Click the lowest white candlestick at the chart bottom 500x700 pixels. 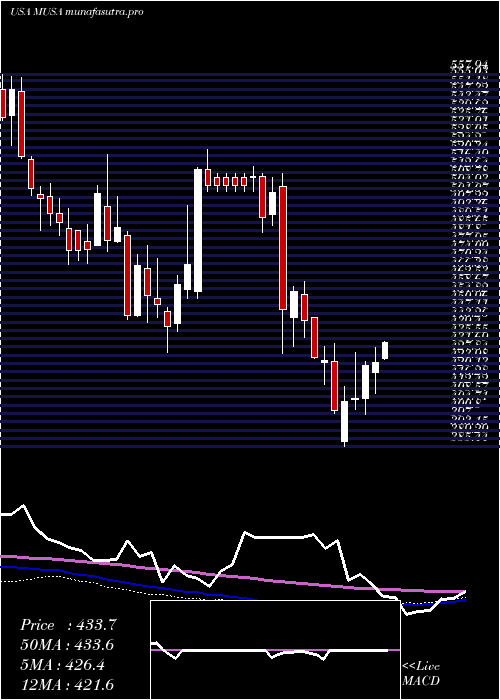coord(344,421)
